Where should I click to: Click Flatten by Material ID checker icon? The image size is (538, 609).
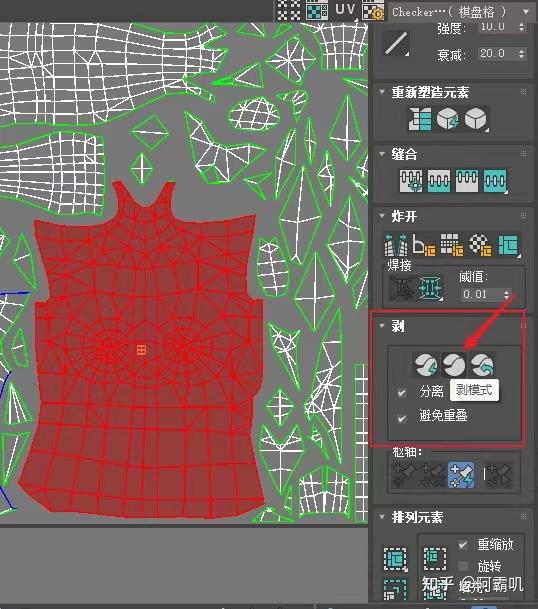pos(479,245)
